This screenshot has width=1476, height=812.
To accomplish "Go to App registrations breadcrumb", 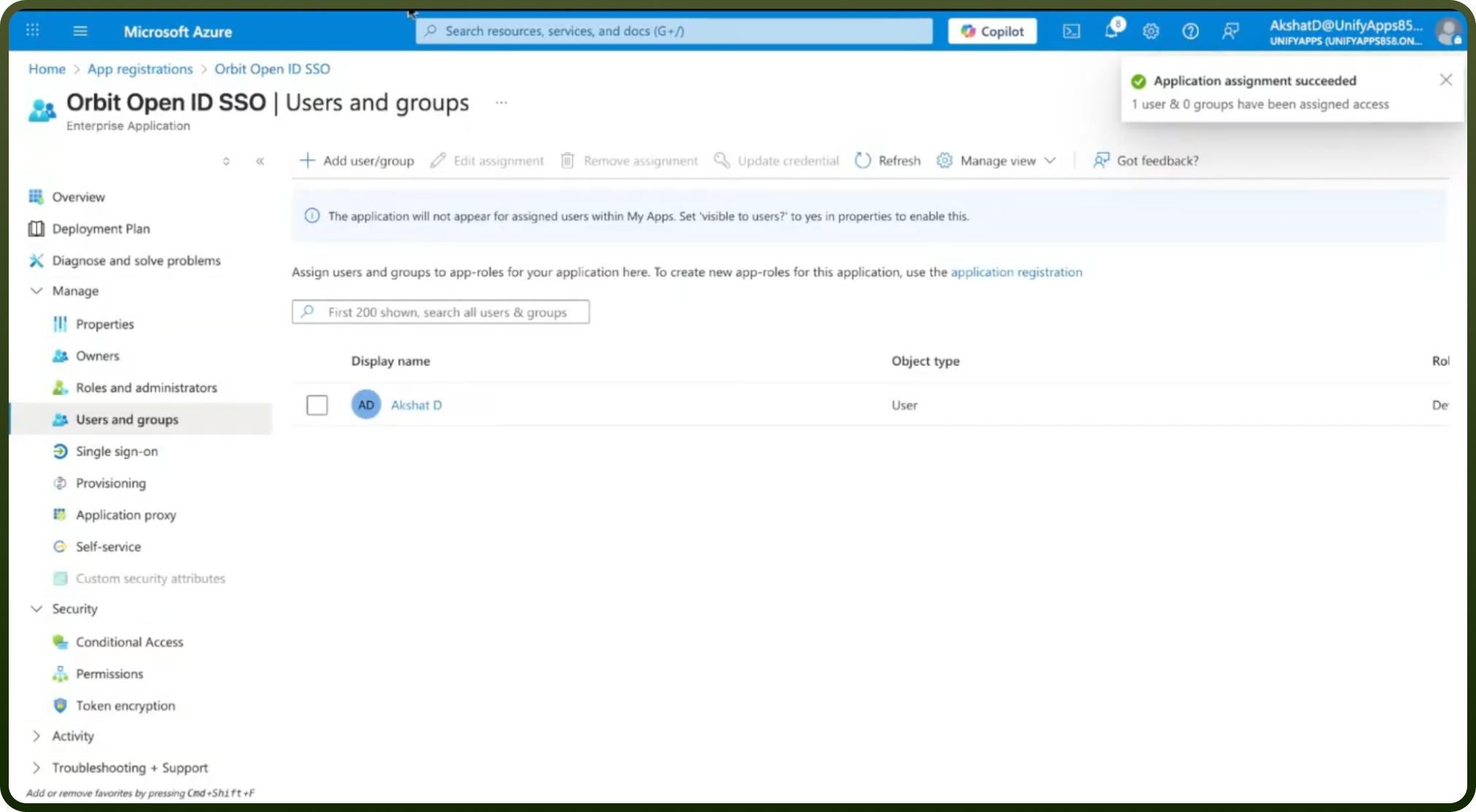I will point(140,69).
